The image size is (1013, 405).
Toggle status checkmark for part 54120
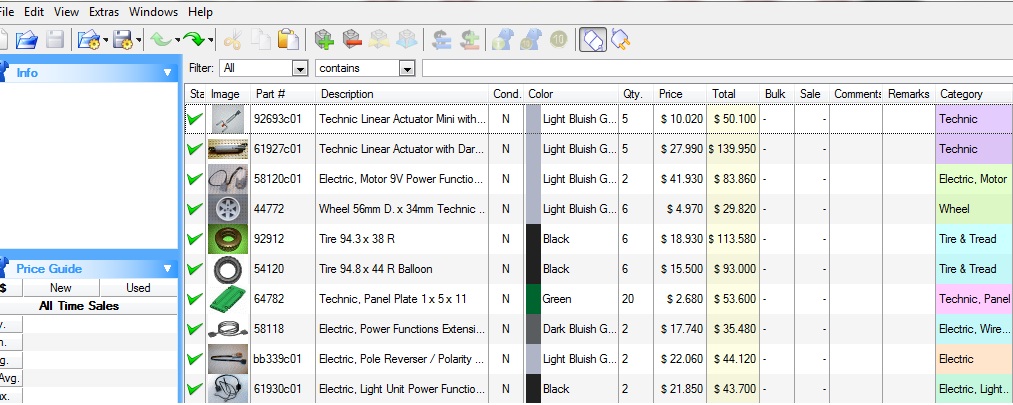[194, 269]
